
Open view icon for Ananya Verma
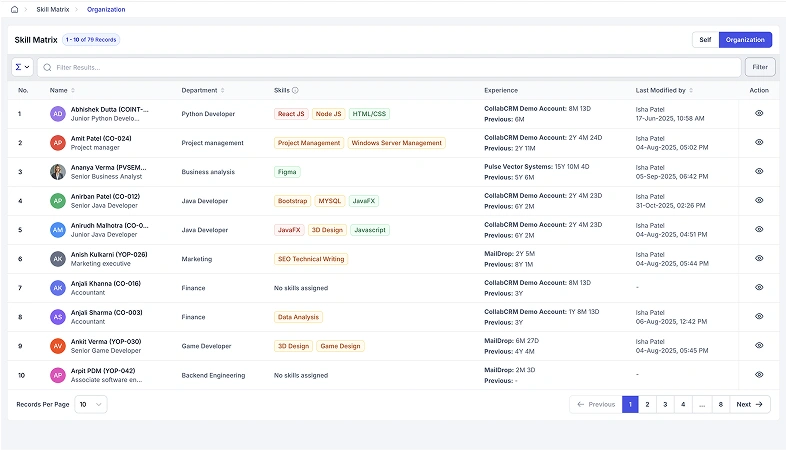tap(759, 171)
